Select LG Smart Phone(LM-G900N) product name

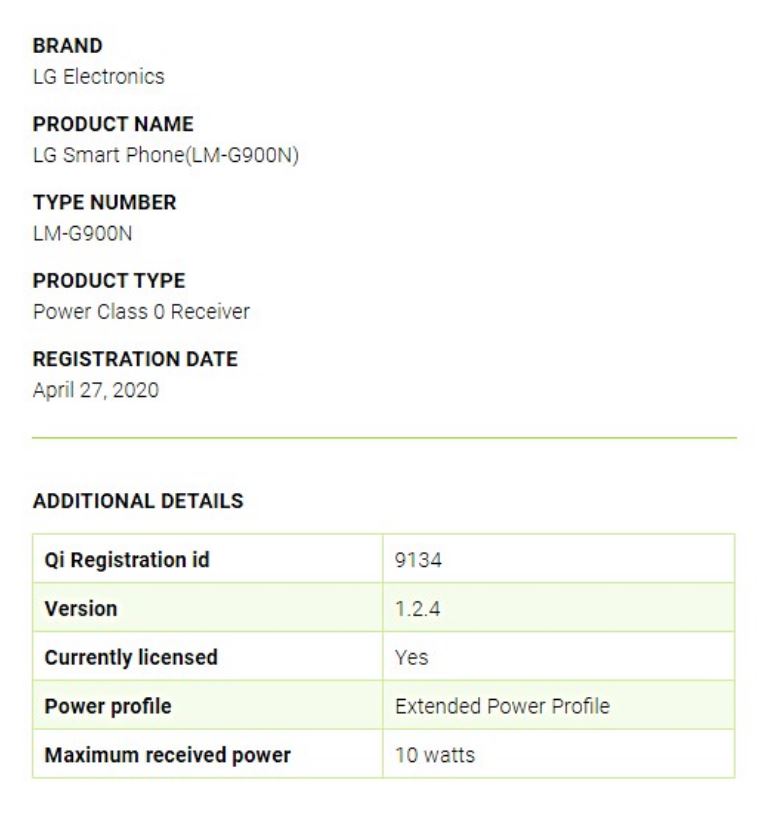coord(166,155)
